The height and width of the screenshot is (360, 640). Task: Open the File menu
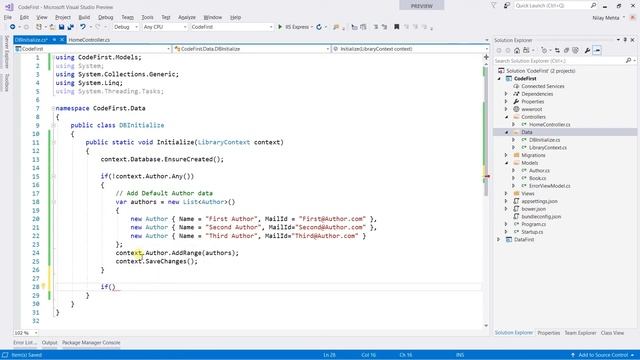pos(8,18)
